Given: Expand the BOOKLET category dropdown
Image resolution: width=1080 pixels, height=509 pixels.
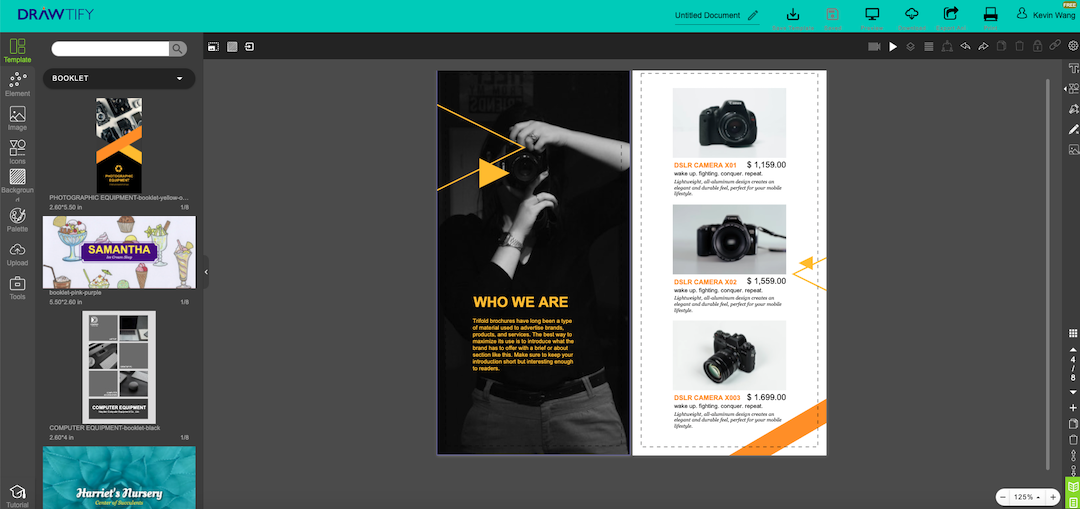Looking at the screenshot, I should (119, 79).
